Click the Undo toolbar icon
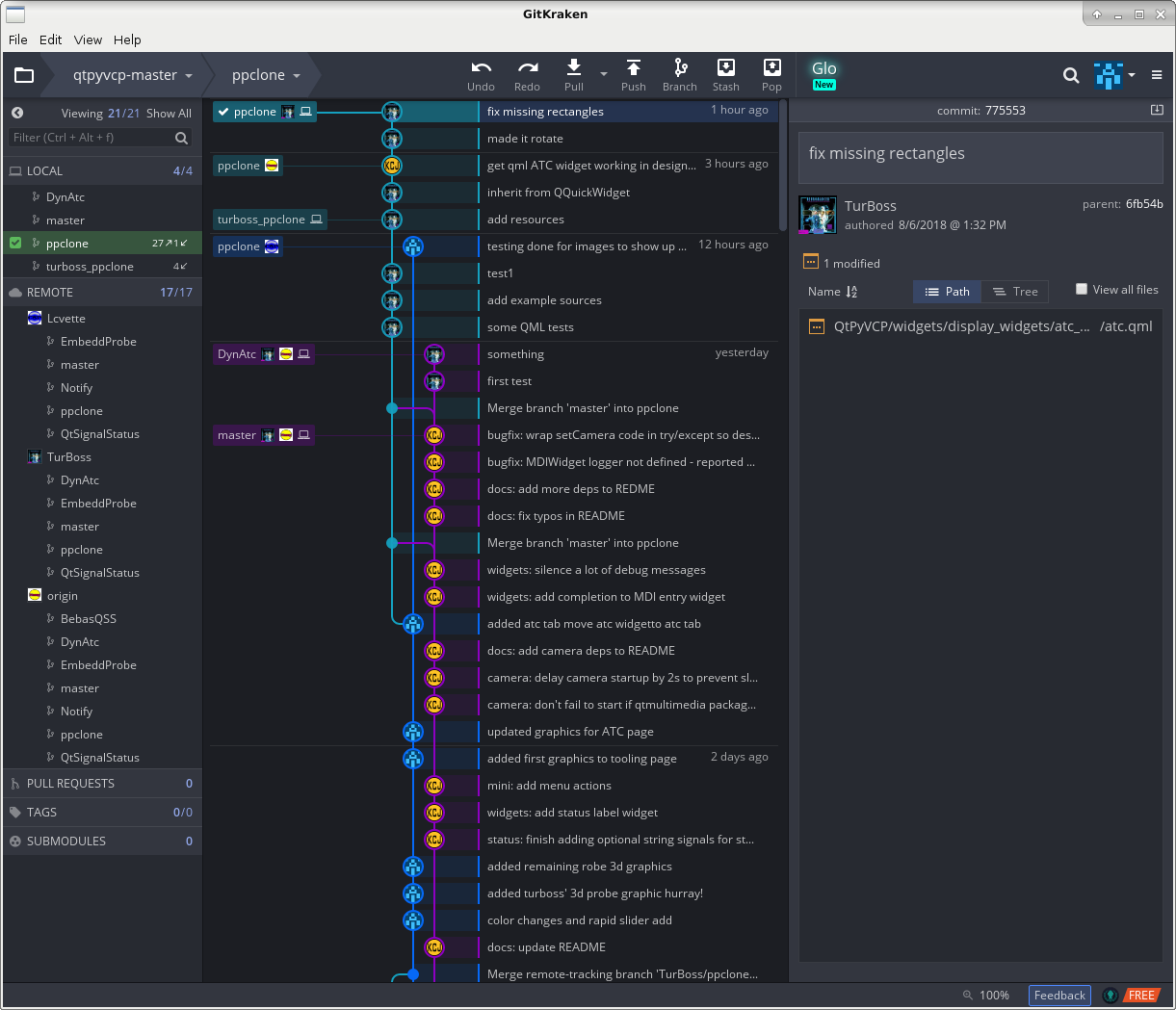Image resolution: width=1176 pixels, height=1010 pixels. click(x=481, y=67)
